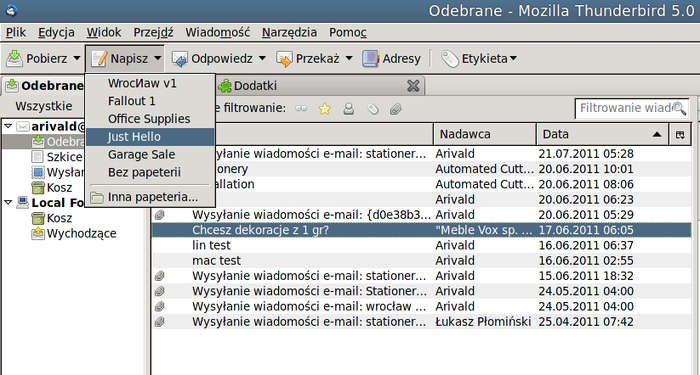Viewport: 700px width, 375px height.
Task: Click the Odpowiedz reply icon
Action: coord(180,58)
